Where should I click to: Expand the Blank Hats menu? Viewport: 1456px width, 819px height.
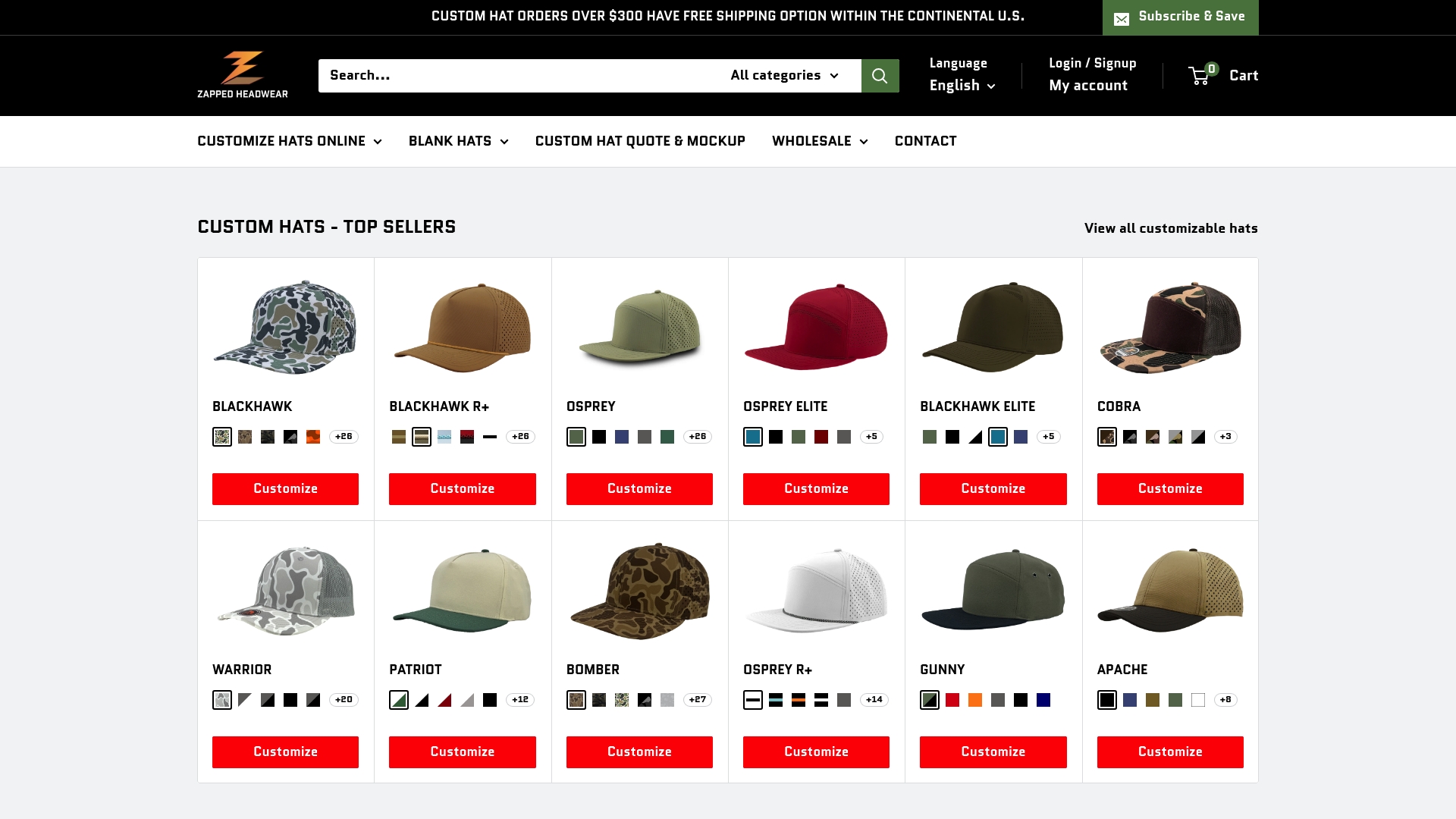coord(459,141)
